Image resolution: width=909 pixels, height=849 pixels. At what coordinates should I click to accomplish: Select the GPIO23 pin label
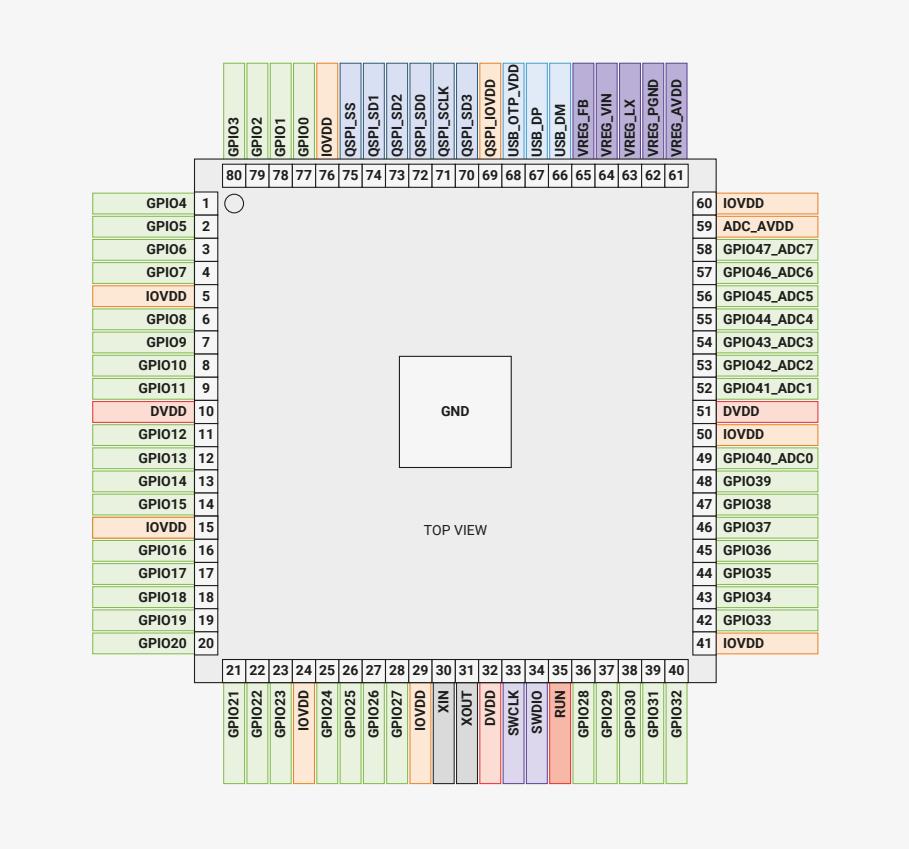click(281, 733)
